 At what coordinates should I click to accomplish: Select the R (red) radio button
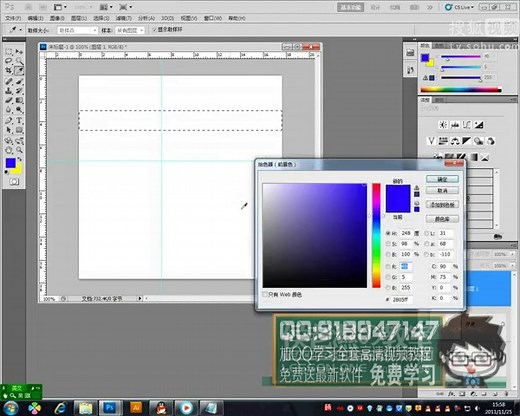[x=388, y=266]
